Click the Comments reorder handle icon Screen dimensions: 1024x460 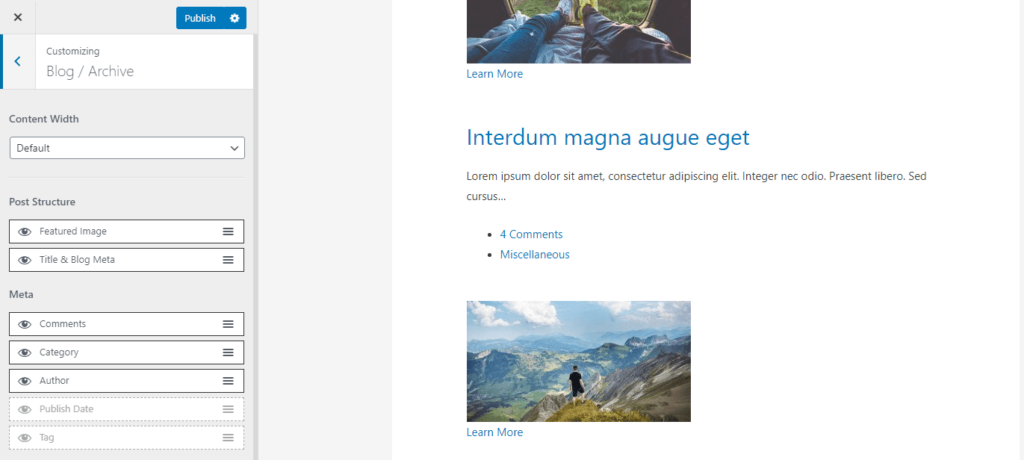[228, 324]
